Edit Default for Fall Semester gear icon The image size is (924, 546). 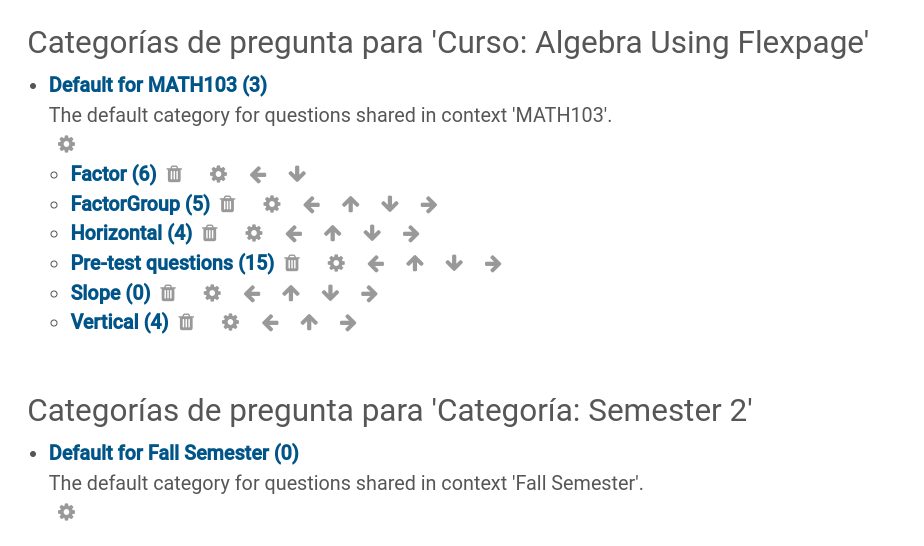click(x=67, y=512)
